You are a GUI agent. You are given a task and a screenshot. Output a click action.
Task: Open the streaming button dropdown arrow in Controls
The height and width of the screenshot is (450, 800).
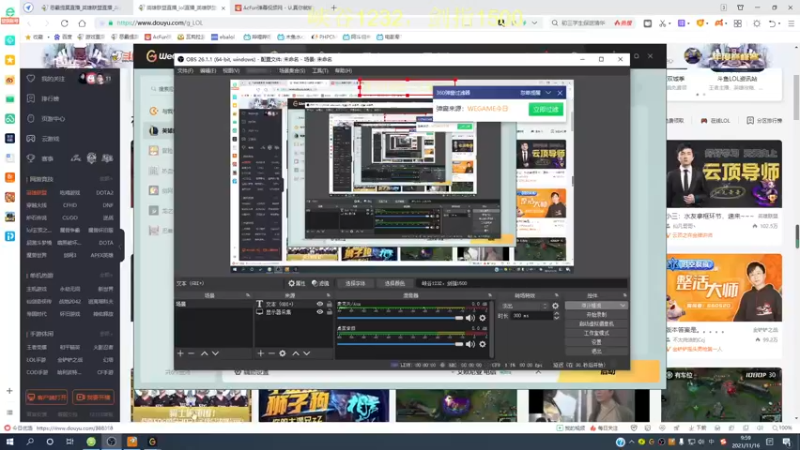coord(622,305)
